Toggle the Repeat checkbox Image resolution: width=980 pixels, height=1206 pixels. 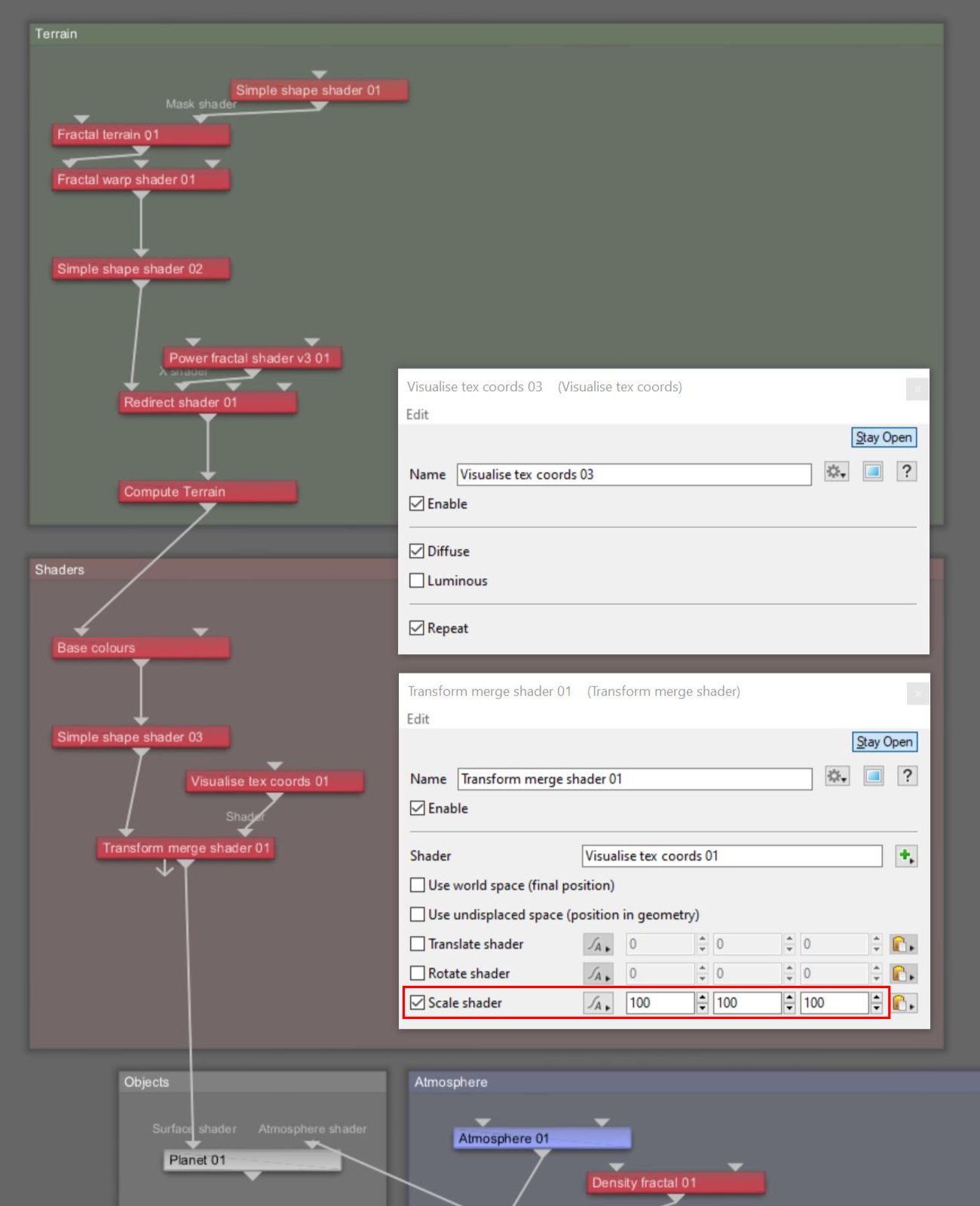416,628
